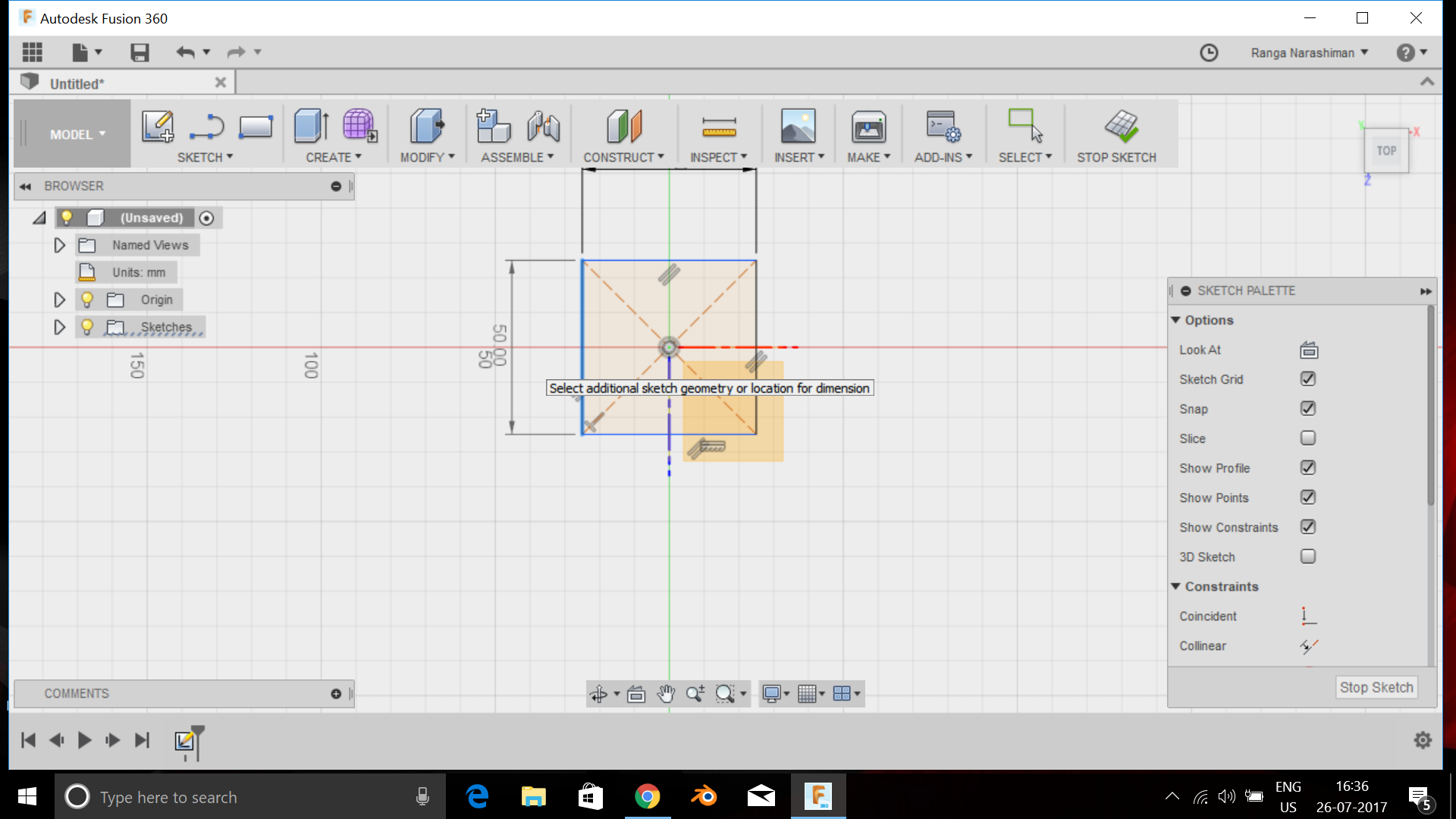
Task: Open the File menu dropdown arrow
Action: click(x=99, y=52)
